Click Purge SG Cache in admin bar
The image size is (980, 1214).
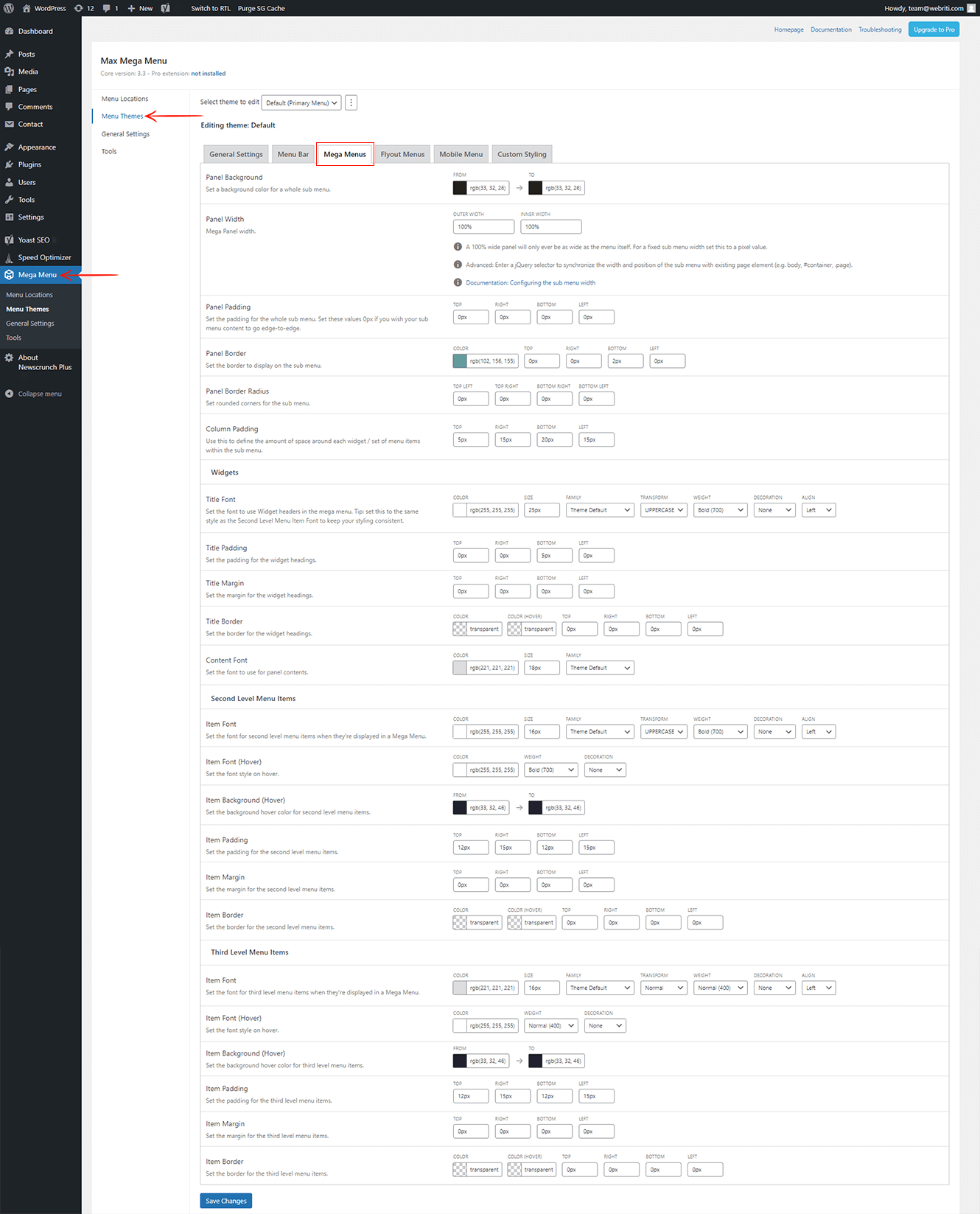click(261, 8)
